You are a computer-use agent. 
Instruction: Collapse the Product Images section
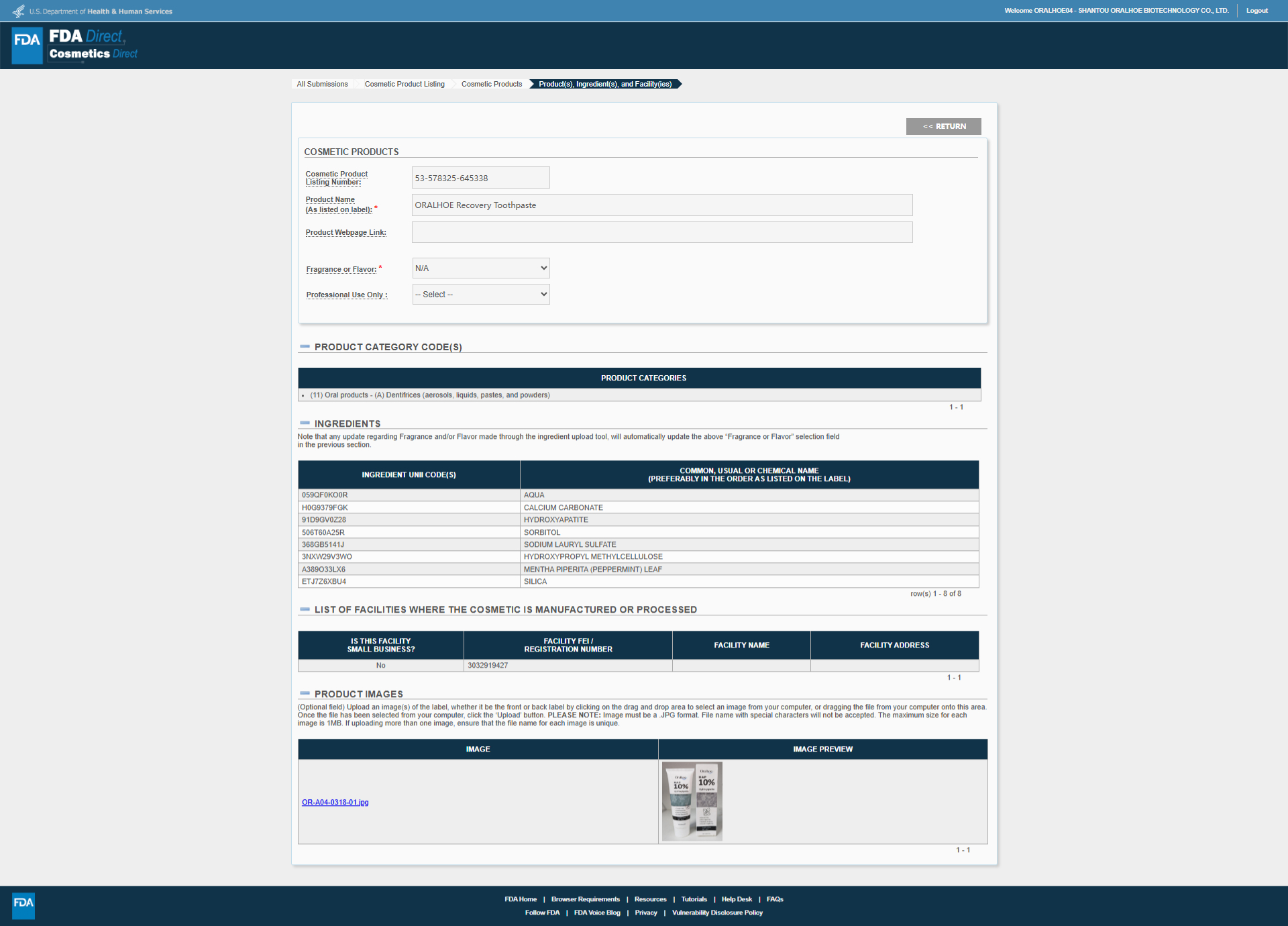click(305, 694)
